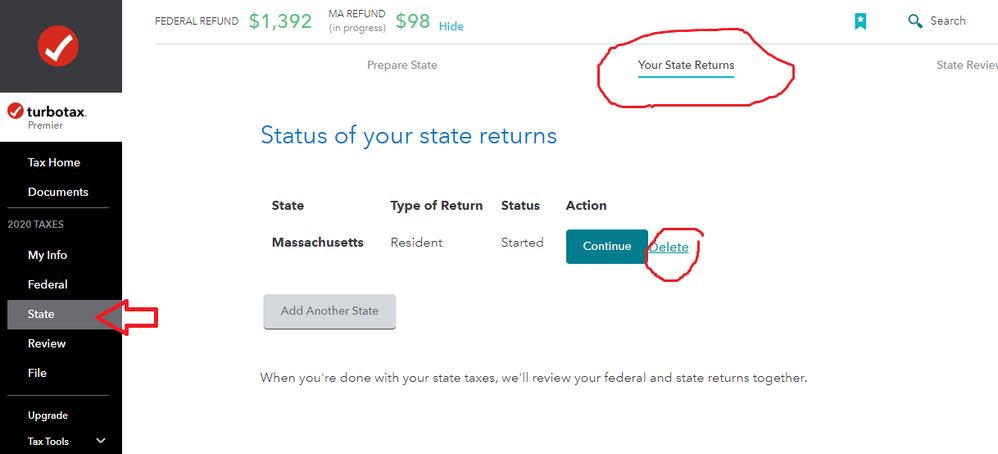Navigate to the Federal section
998x454 pixels.
click(x=47, y=285)
